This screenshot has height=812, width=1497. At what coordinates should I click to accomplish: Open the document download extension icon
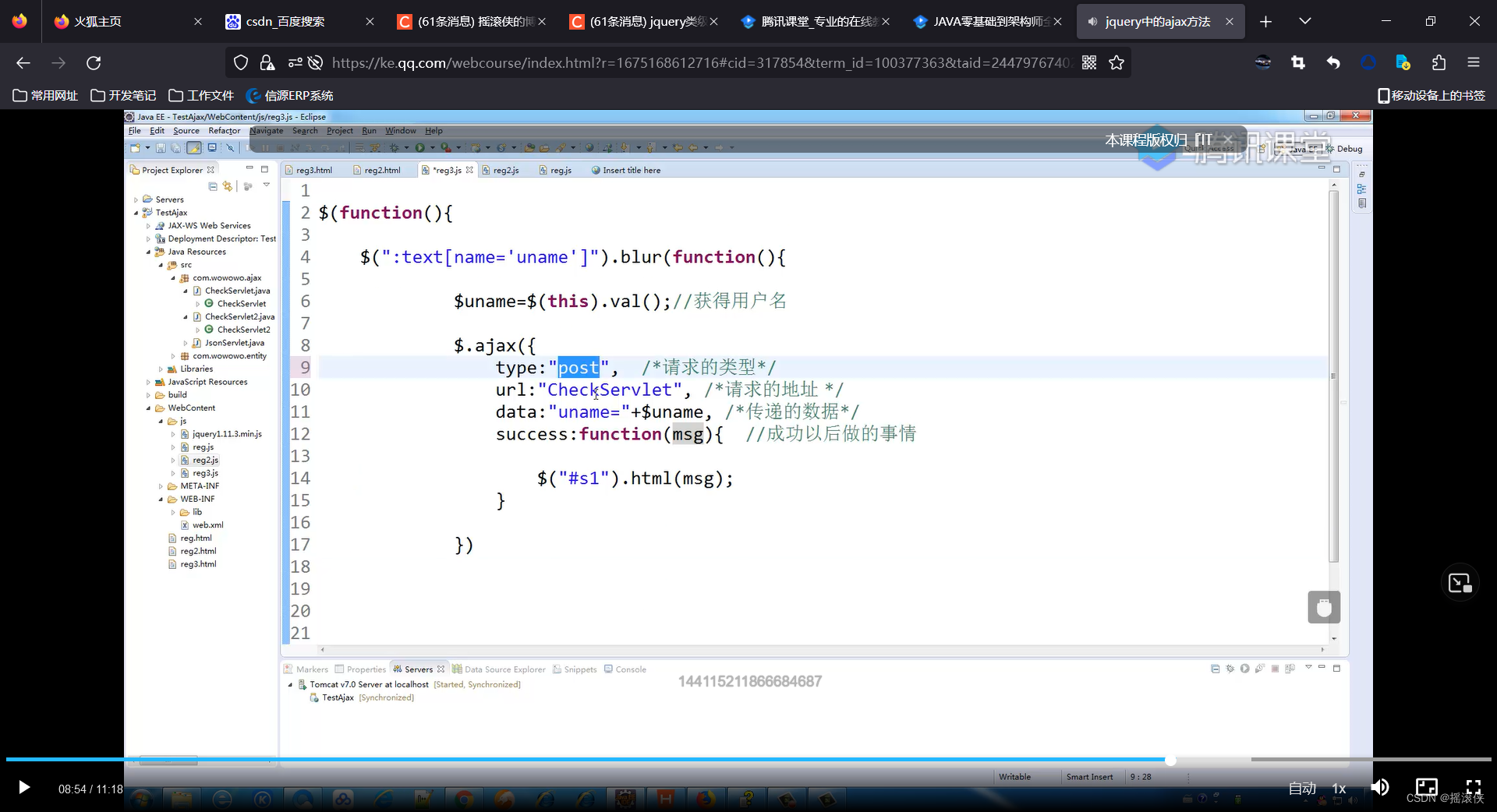[x=1403, y=62]
